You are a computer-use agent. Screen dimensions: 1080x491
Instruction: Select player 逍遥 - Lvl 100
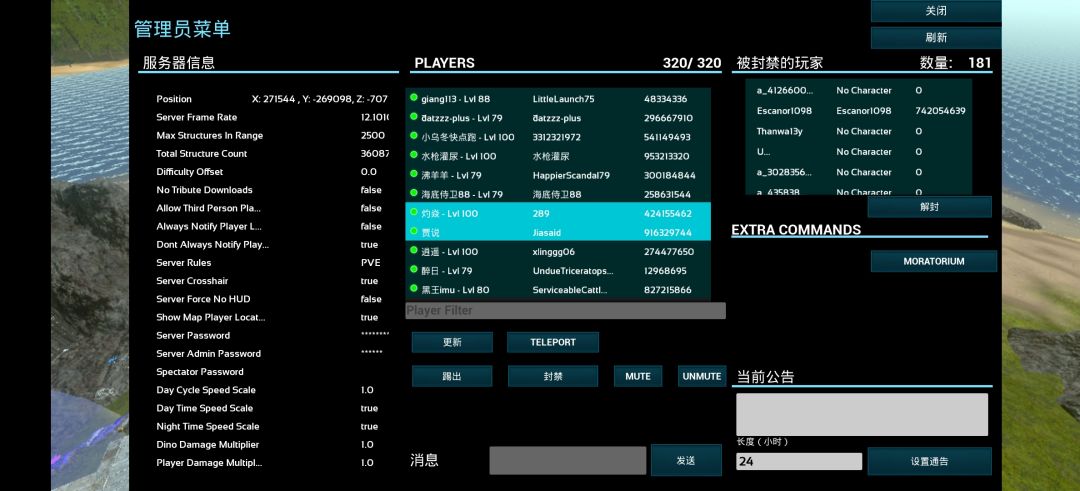(x=558, y=251)
